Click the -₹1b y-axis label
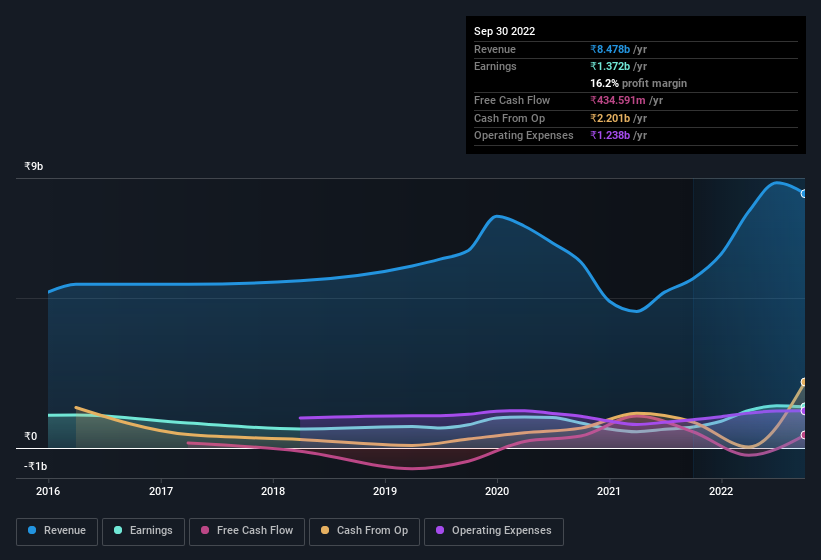Screen dimensions: 821x560 coord(35,466)
